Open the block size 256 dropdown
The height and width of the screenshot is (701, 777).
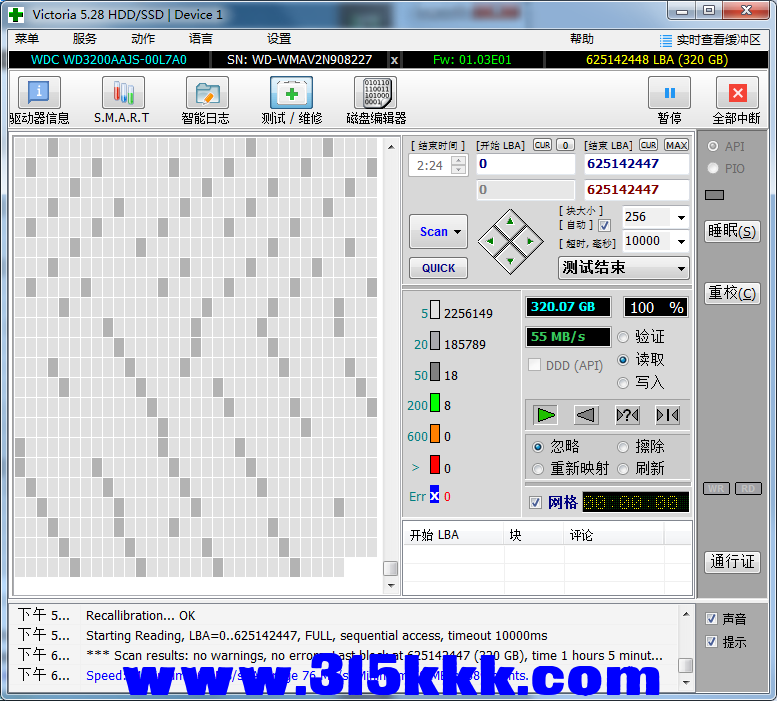tap(681, 217)
